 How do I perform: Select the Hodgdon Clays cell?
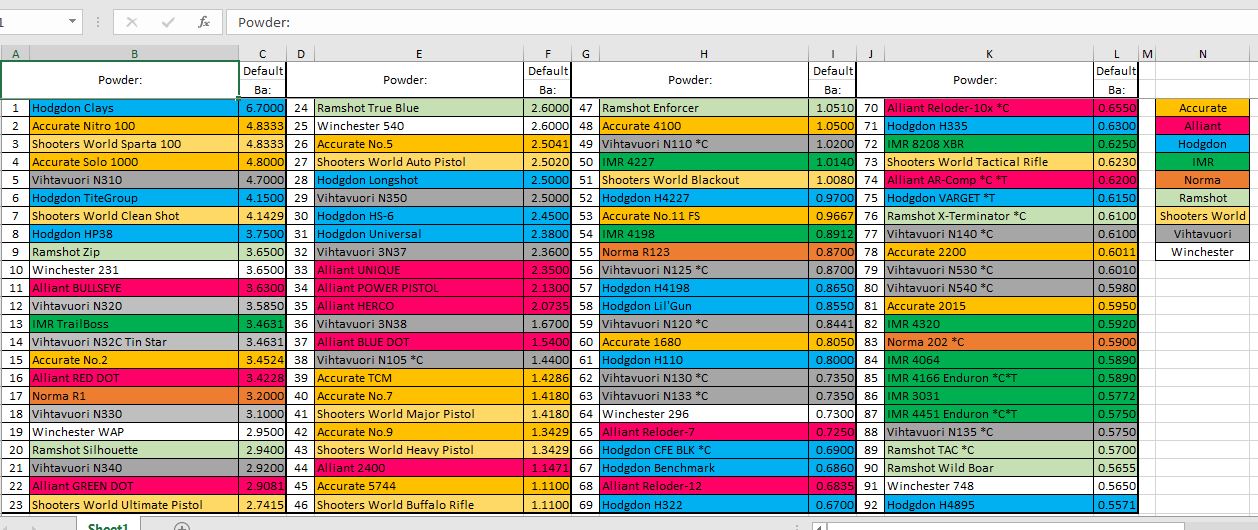click(135, 108)
